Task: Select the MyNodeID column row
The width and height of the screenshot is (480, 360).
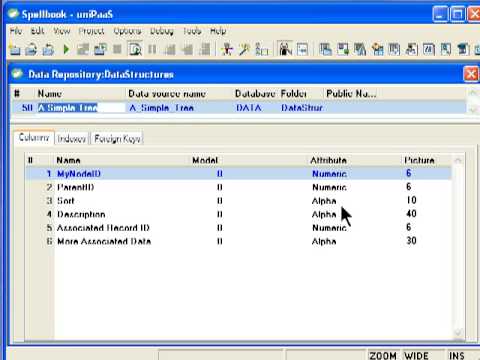Action: point(239,174)
